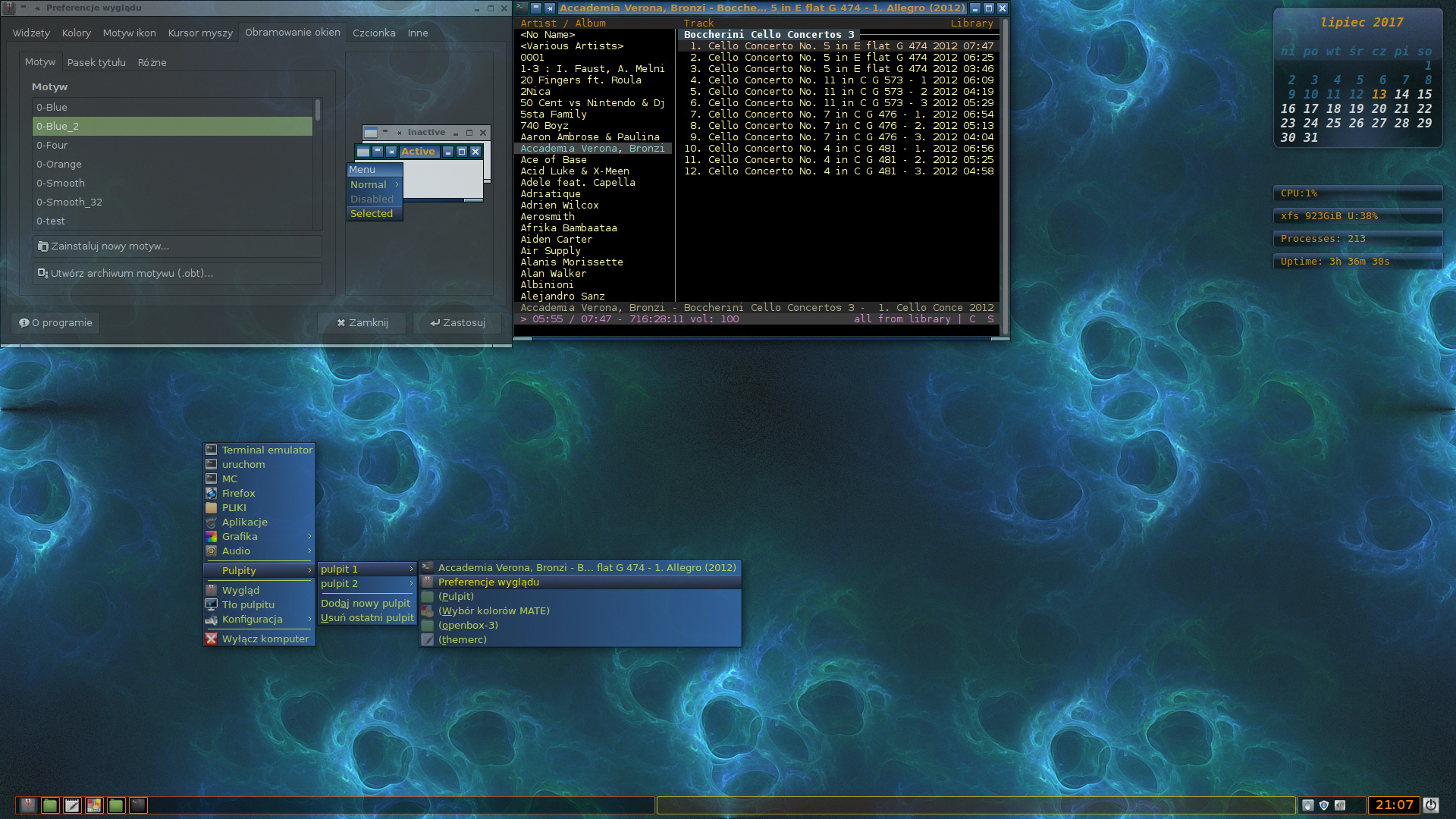Expand the Grafika submenu

click(240, 536)
